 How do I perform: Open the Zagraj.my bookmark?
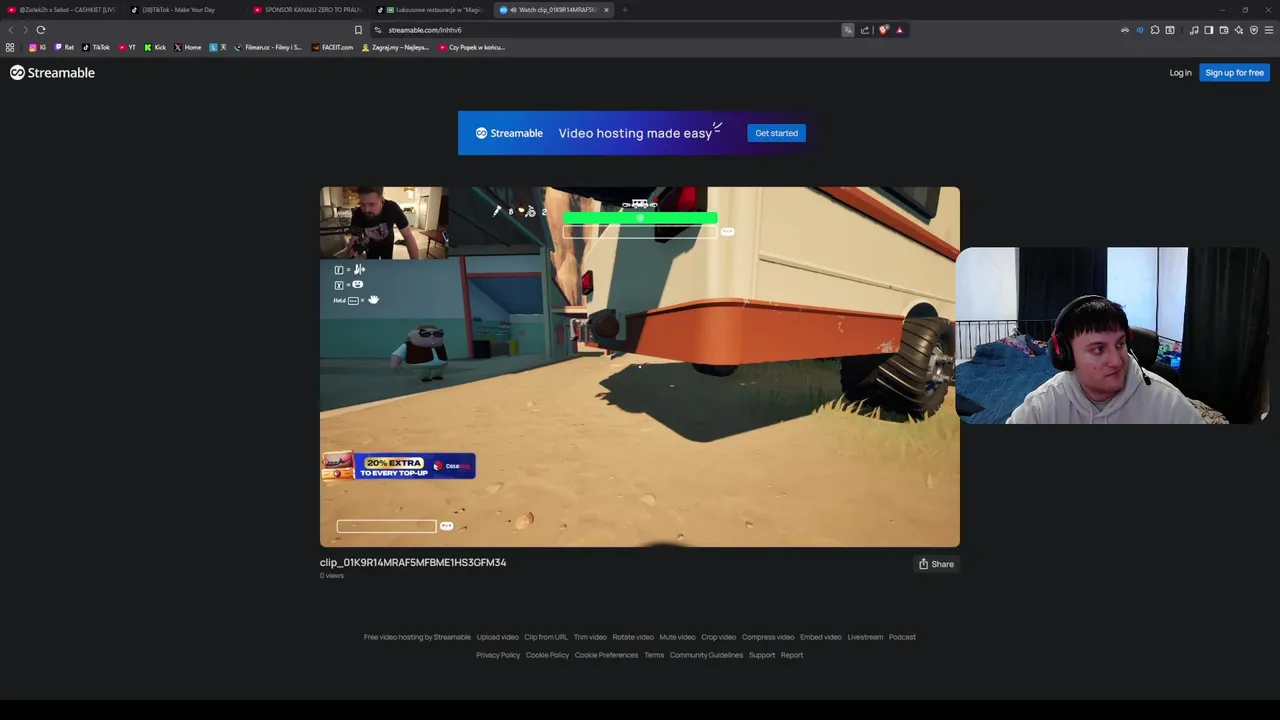(x=396, y=47)
